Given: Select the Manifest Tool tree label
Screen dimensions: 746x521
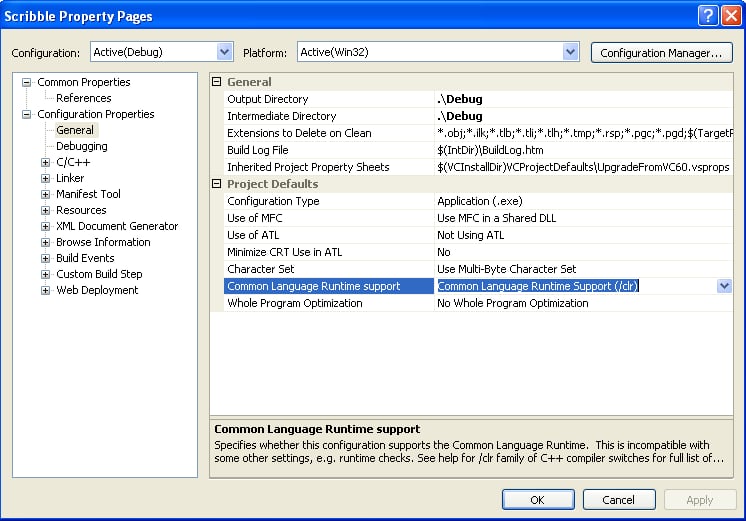Looking at the screenshot, I should tap(88, 194).
